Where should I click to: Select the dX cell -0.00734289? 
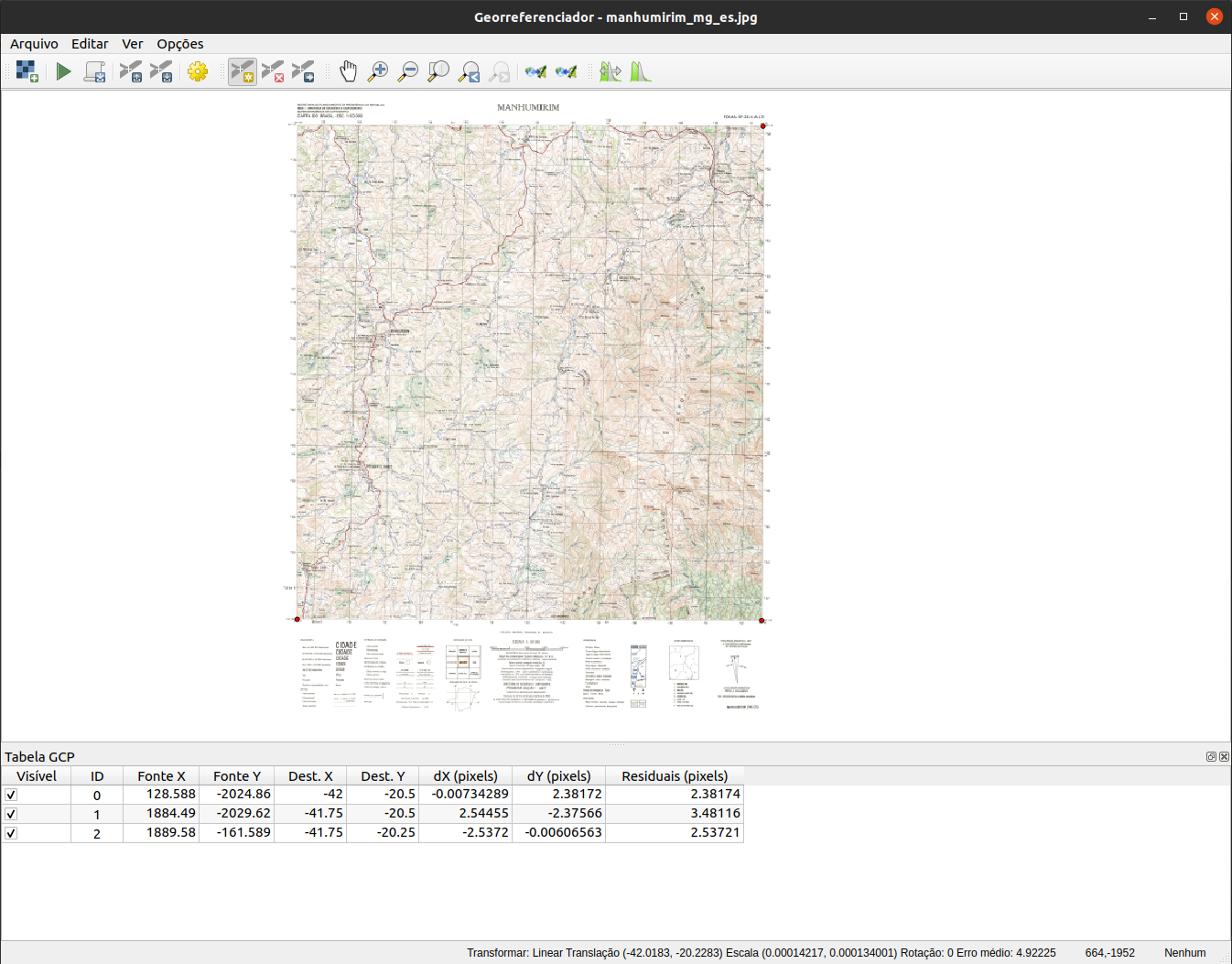(465, 794)
